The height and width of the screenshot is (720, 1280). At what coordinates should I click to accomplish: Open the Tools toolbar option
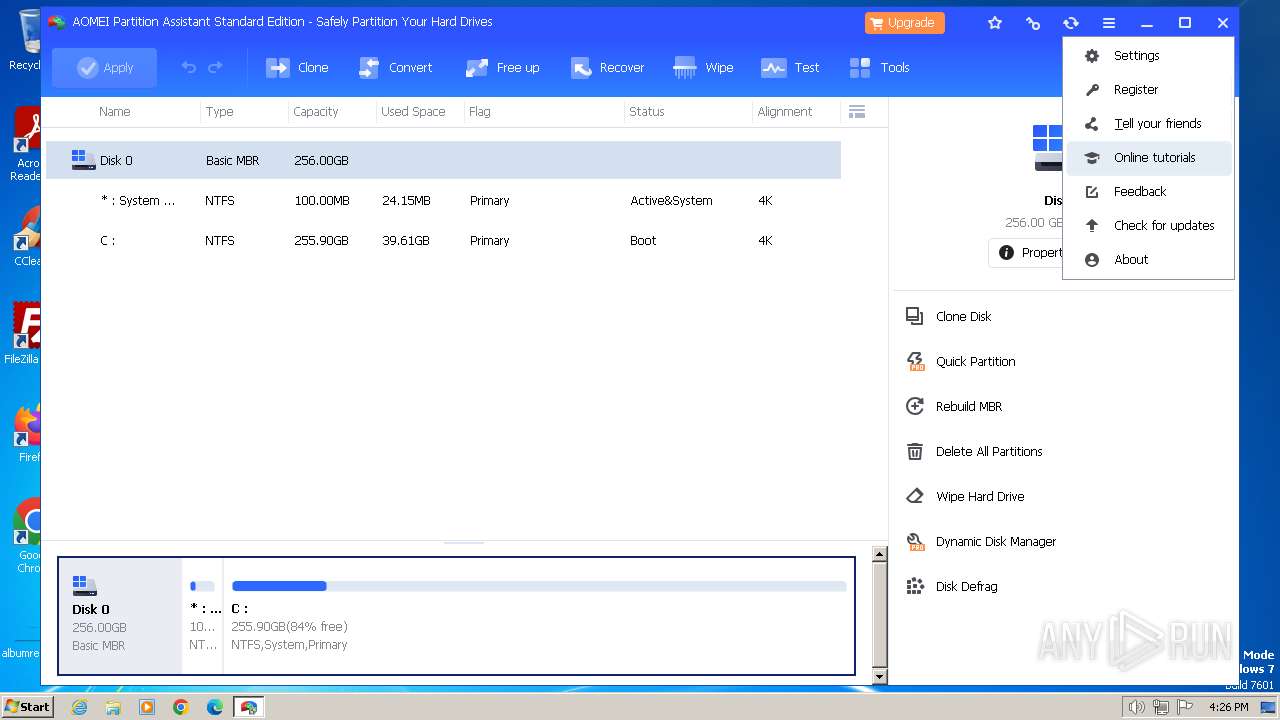tap(879, 68)
